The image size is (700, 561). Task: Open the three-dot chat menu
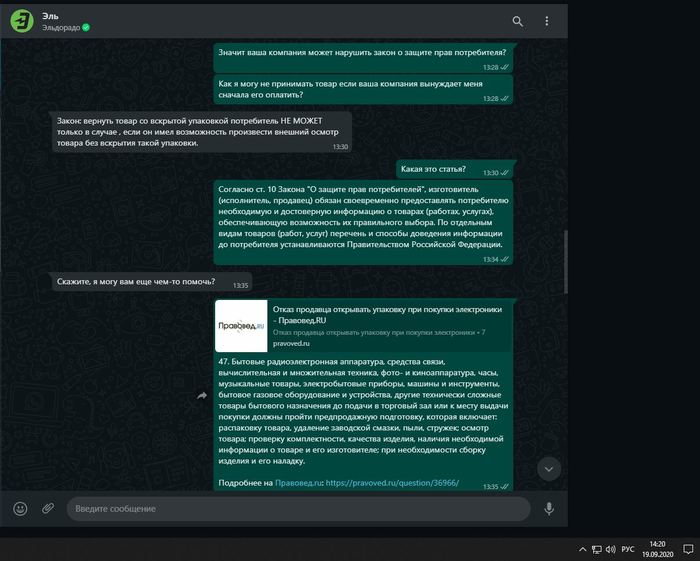click(x=546, y=21)
